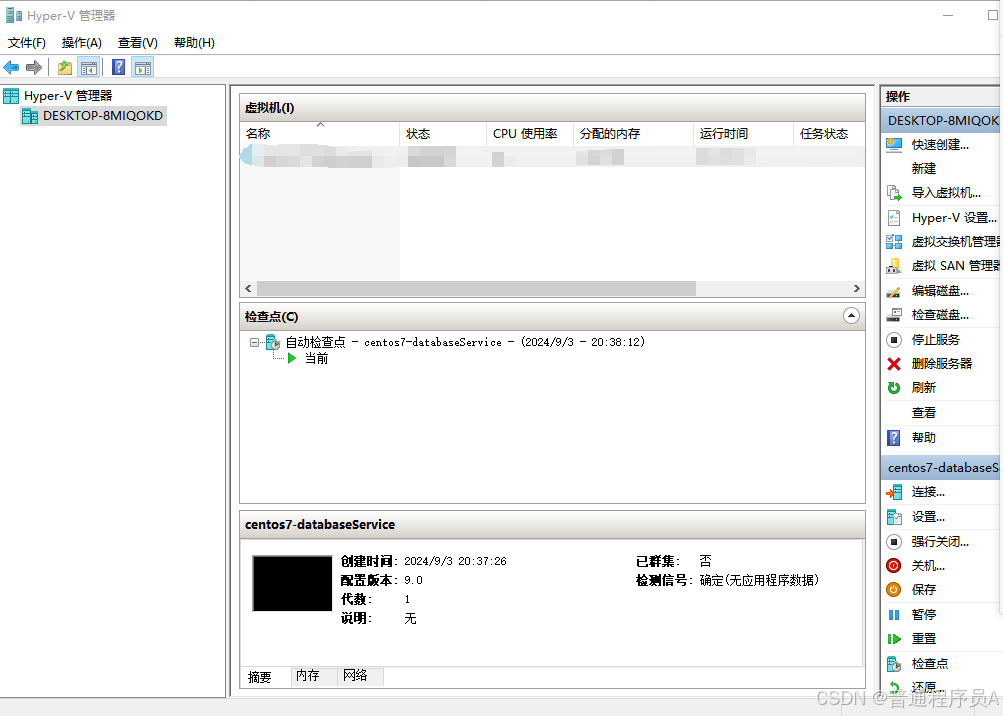The image size is (1003, 716).
Task: Open Hyper-V 设置 icon
Action: [894, 218]
